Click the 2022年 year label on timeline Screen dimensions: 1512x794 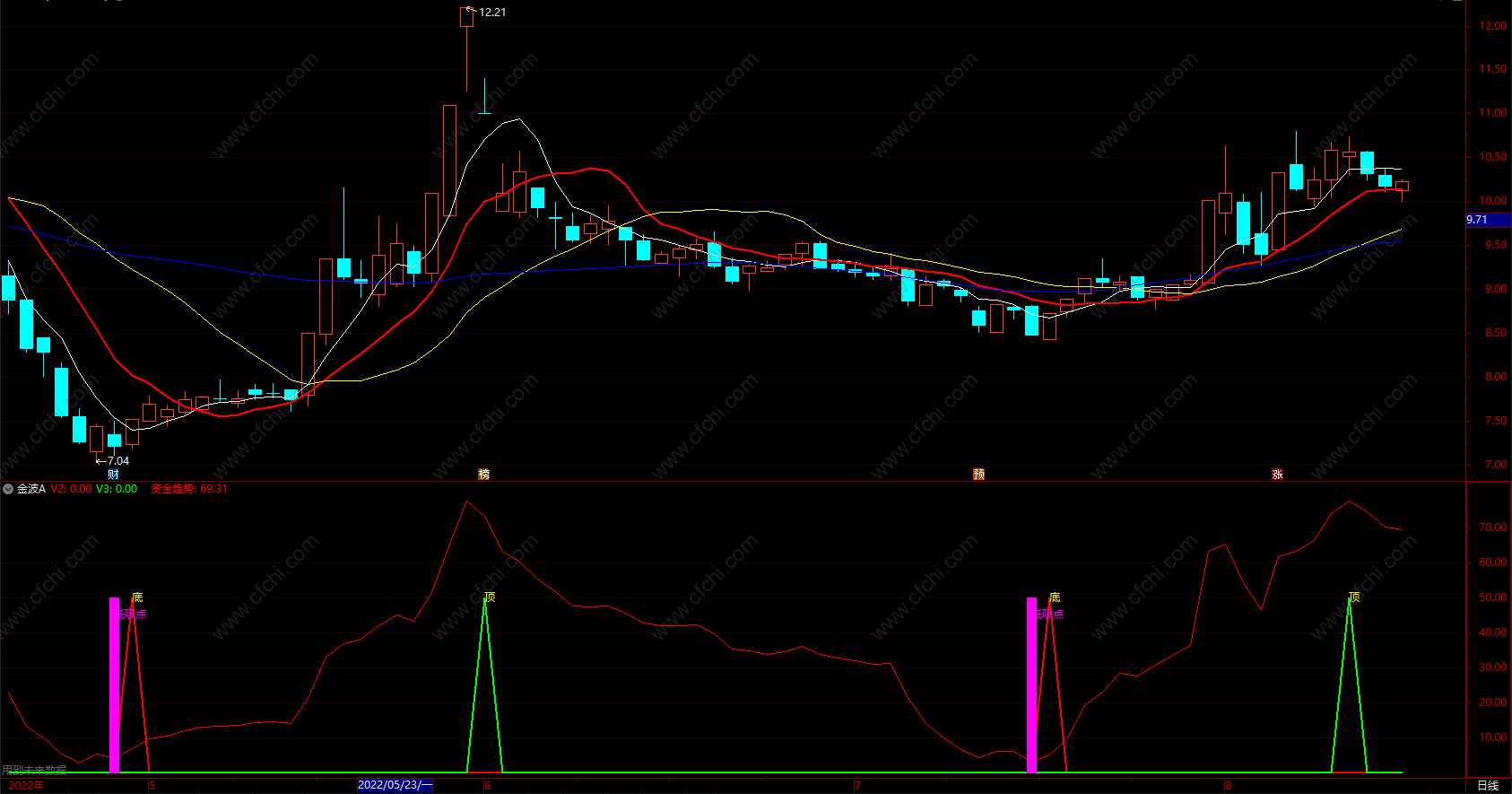pos(26,785)
